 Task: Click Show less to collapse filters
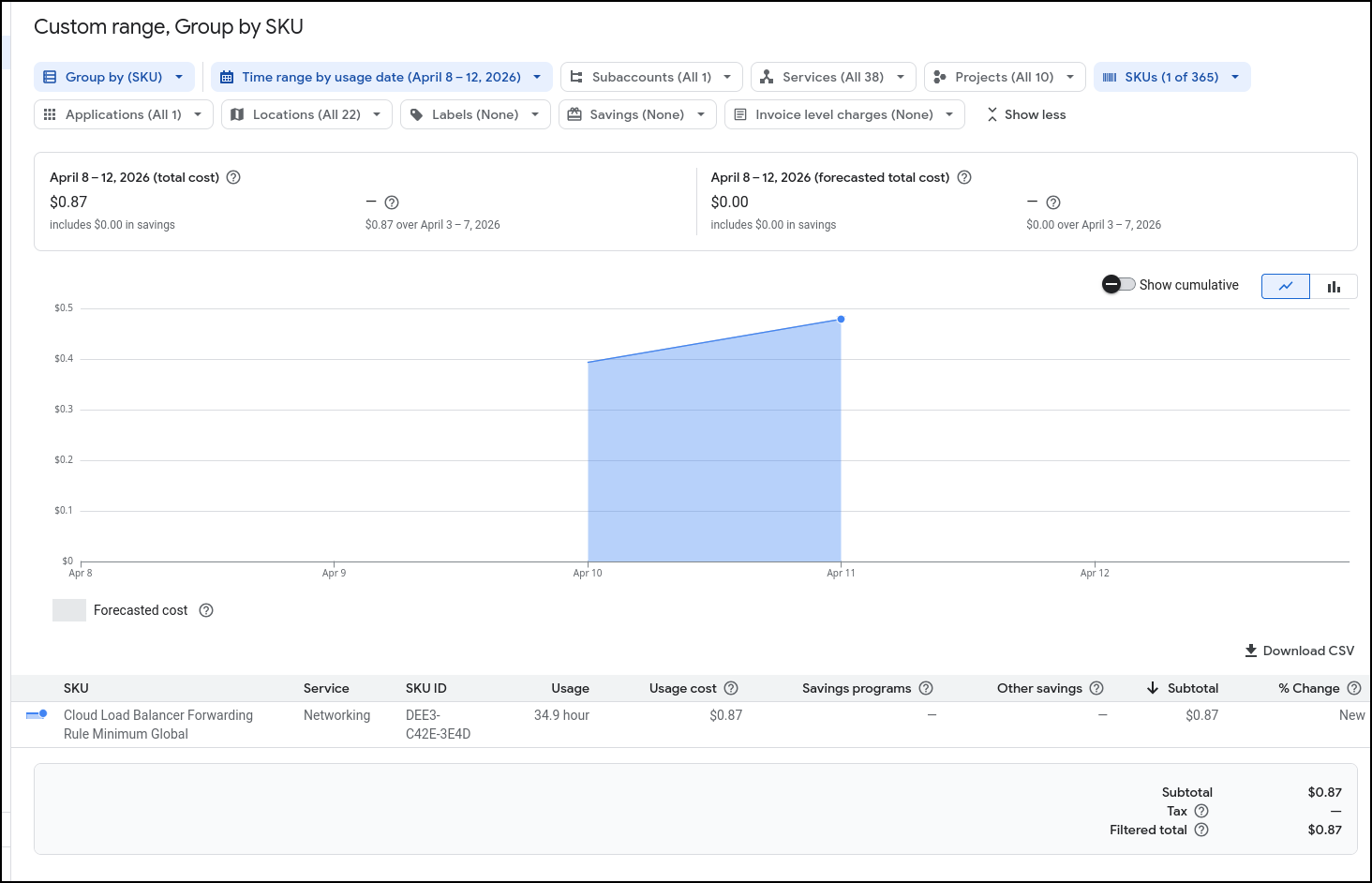pyautogui.click(x=1026, y=114)
